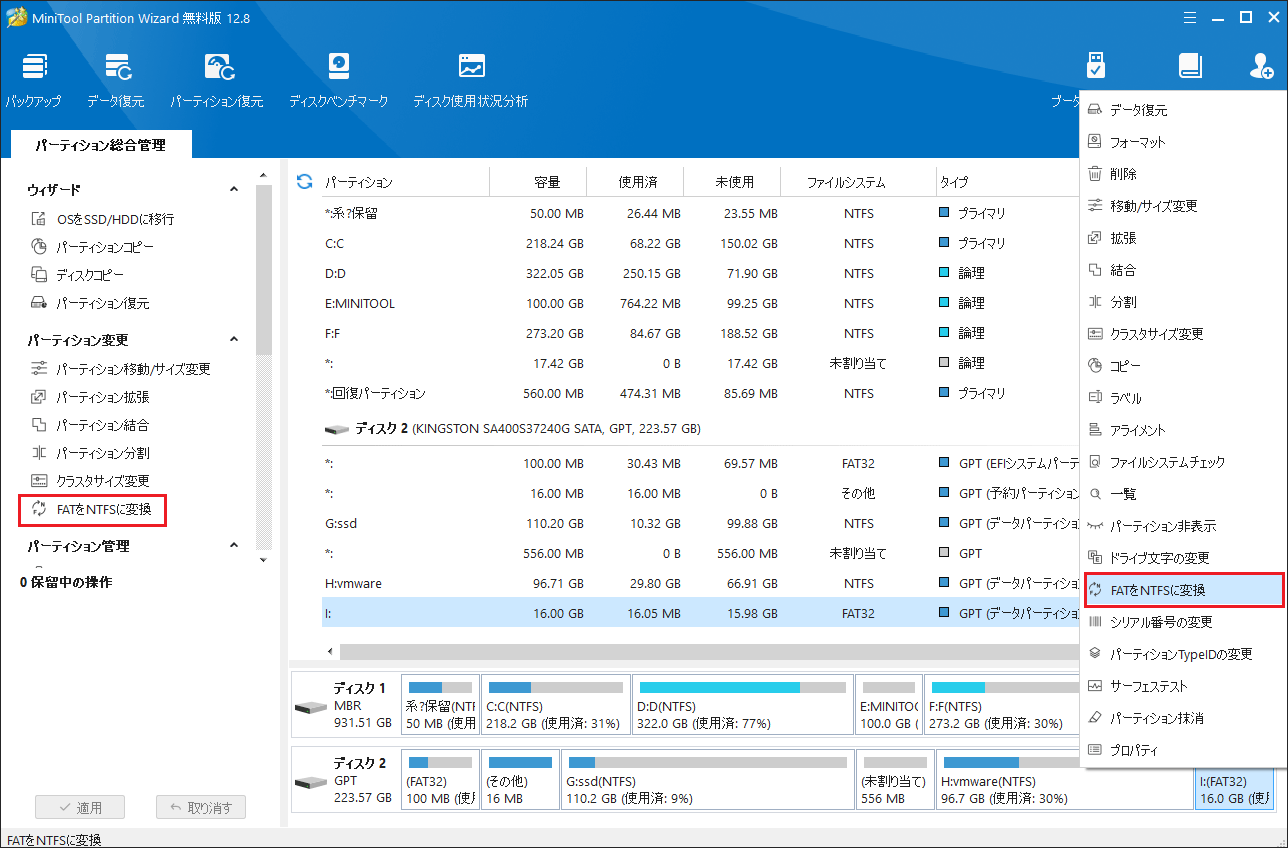Select プロパティ in context menu
The width and height of the screenshot is (1288, 848).
point(1183,750)
